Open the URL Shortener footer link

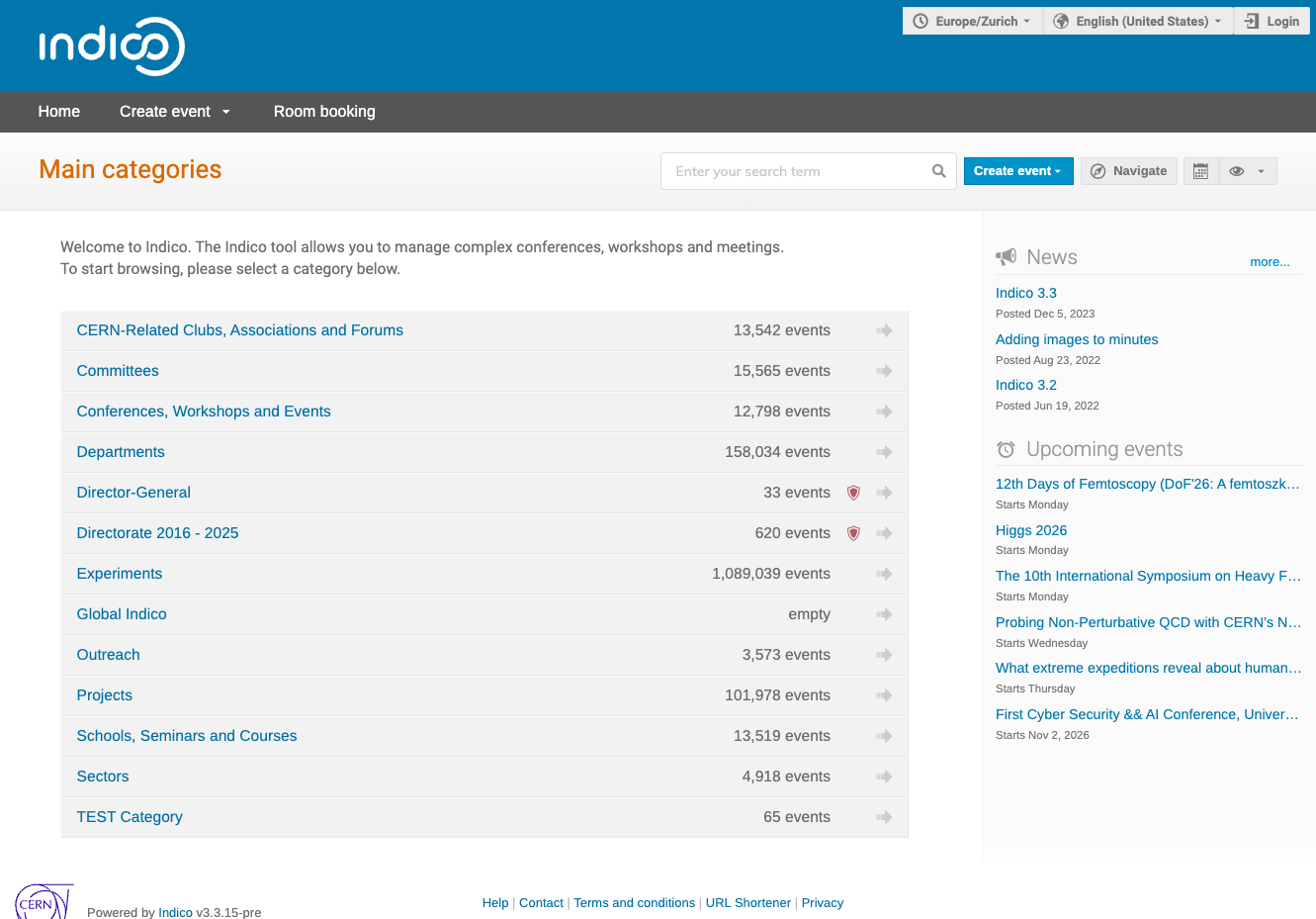[748, 903]
